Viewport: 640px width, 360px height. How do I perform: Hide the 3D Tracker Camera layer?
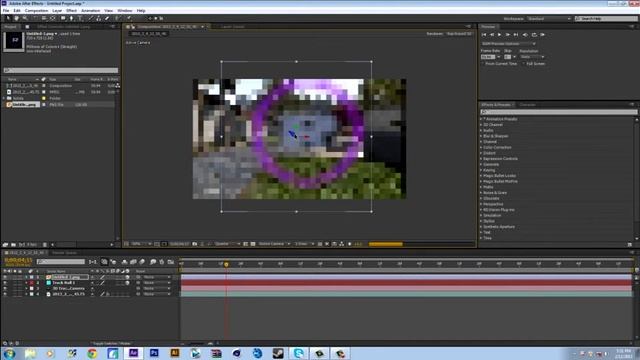5,289
